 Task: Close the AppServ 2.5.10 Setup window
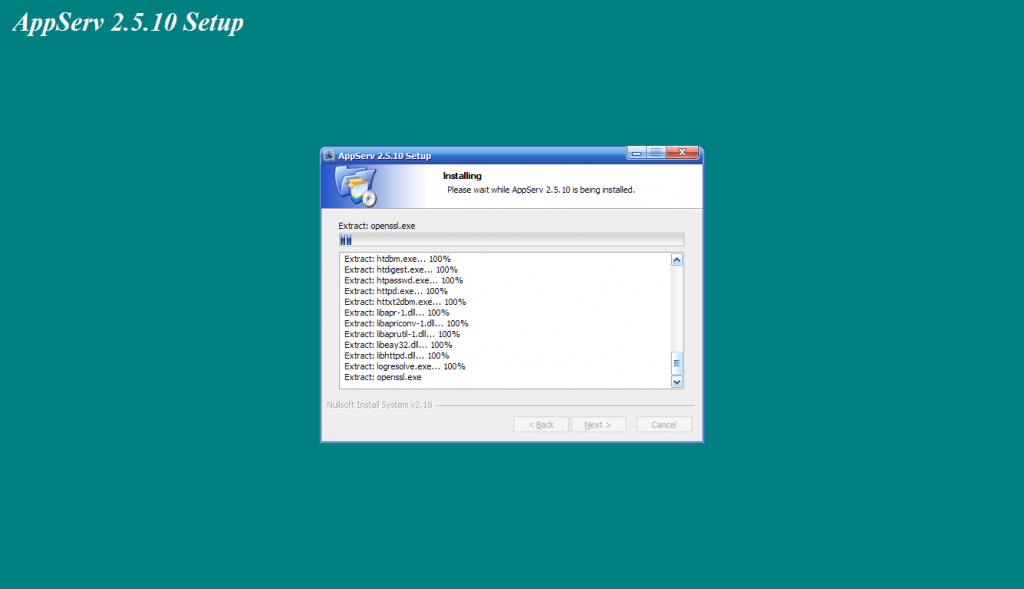click(682, 152)
